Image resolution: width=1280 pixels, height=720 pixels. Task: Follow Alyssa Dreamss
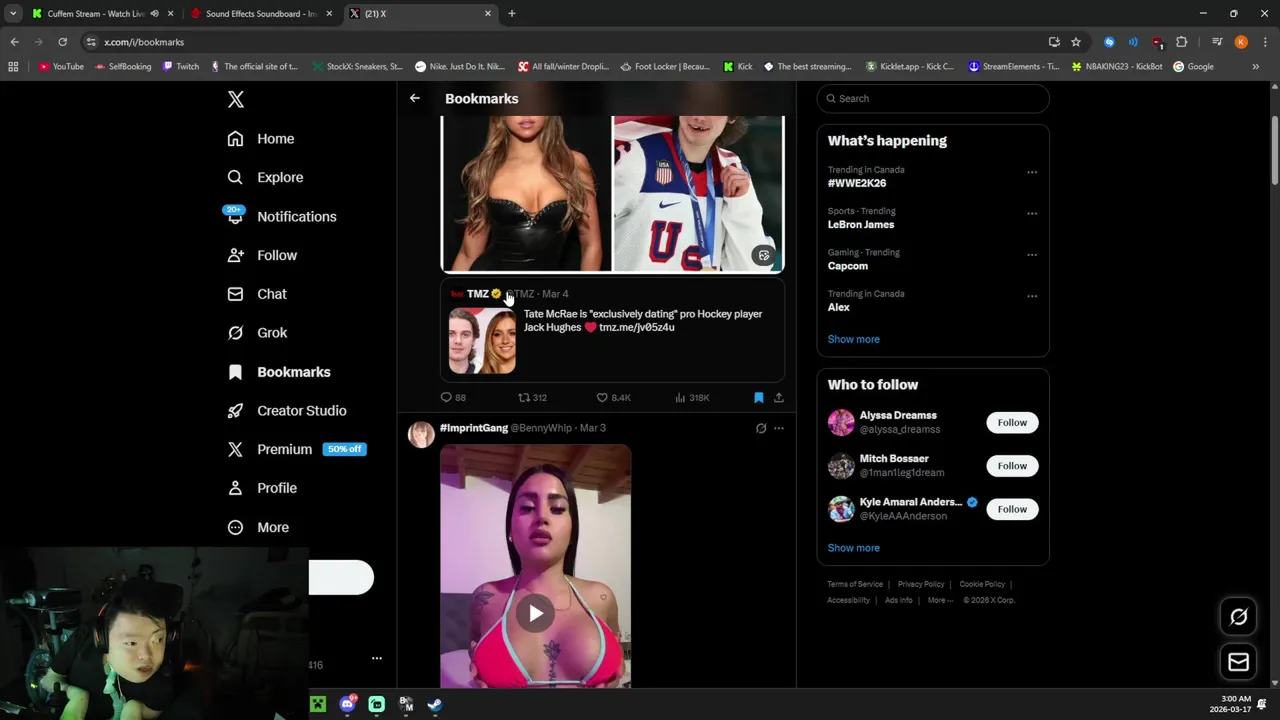1012,422
